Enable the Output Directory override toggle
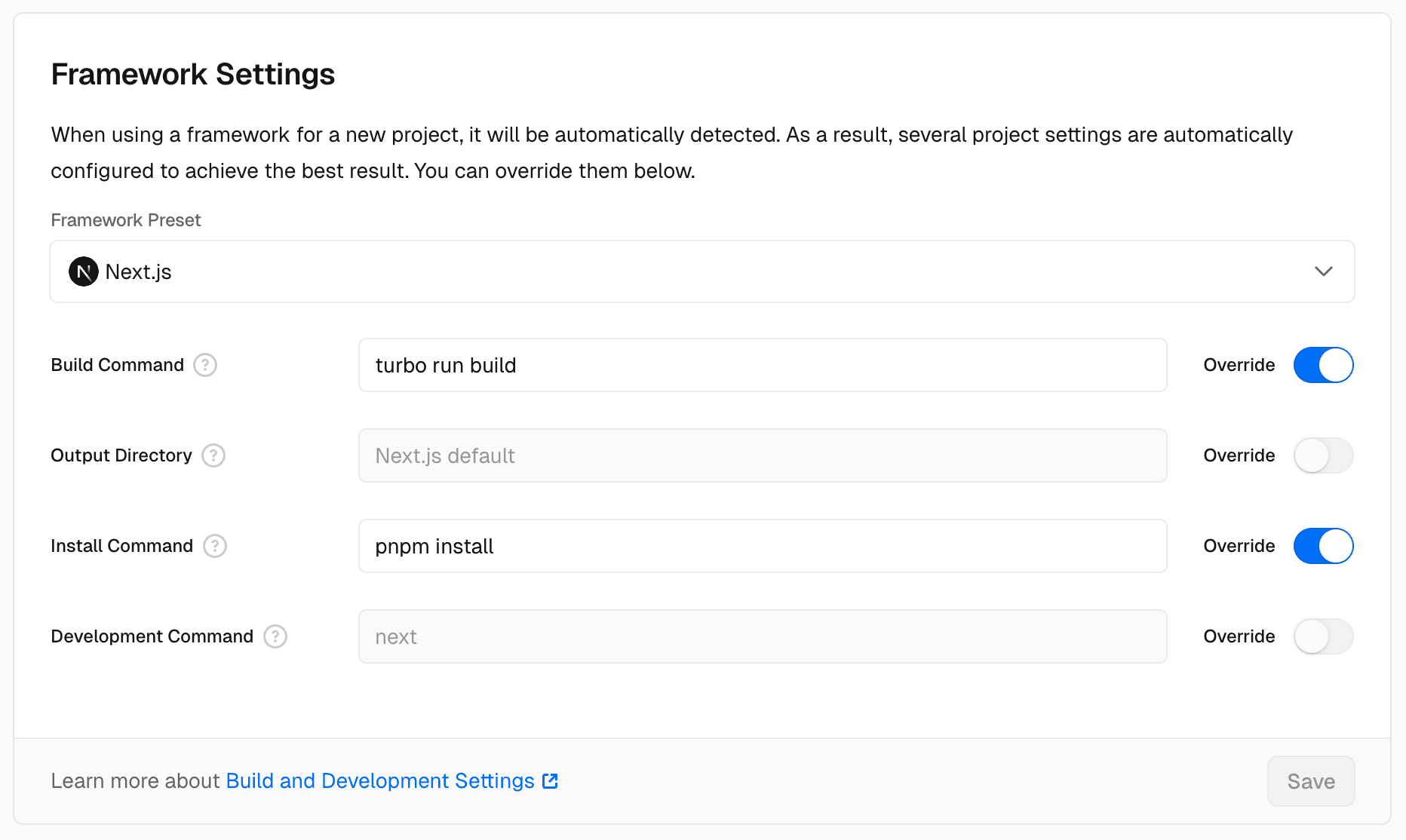1406x840 pixels. click(1323, 455)
